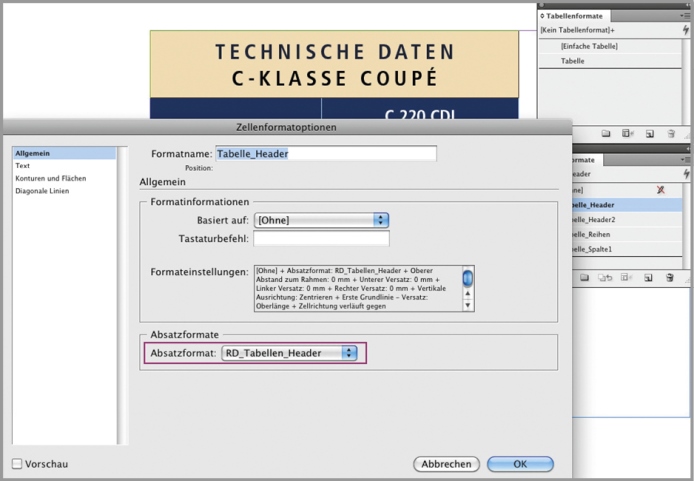Collapse lower panel dock with double arrow
The height and width of the screenshot is (481, 694).
tap(687, 149)
